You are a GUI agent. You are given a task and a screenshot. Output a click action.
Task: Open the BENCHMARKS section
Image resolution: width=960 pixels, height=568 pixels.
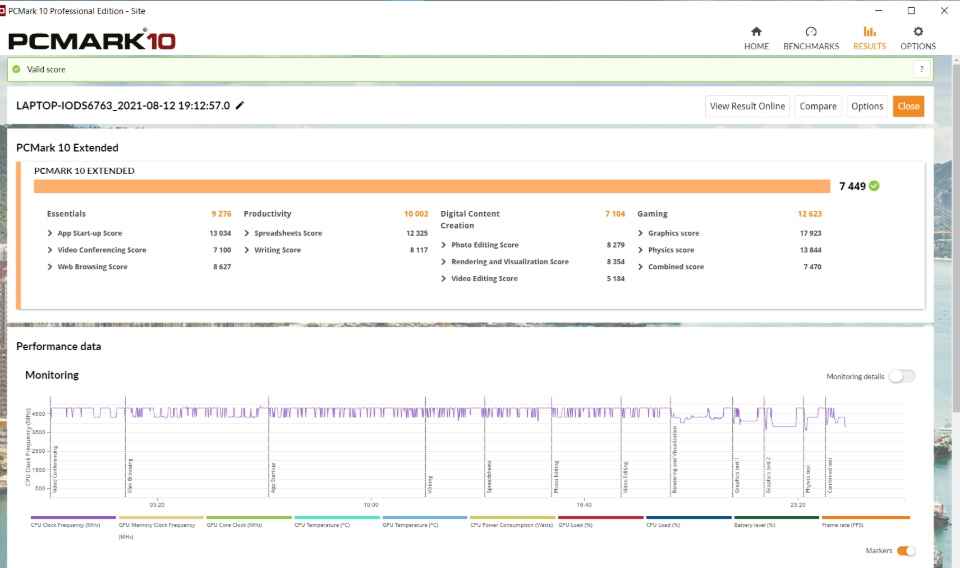tap(811, 38)
